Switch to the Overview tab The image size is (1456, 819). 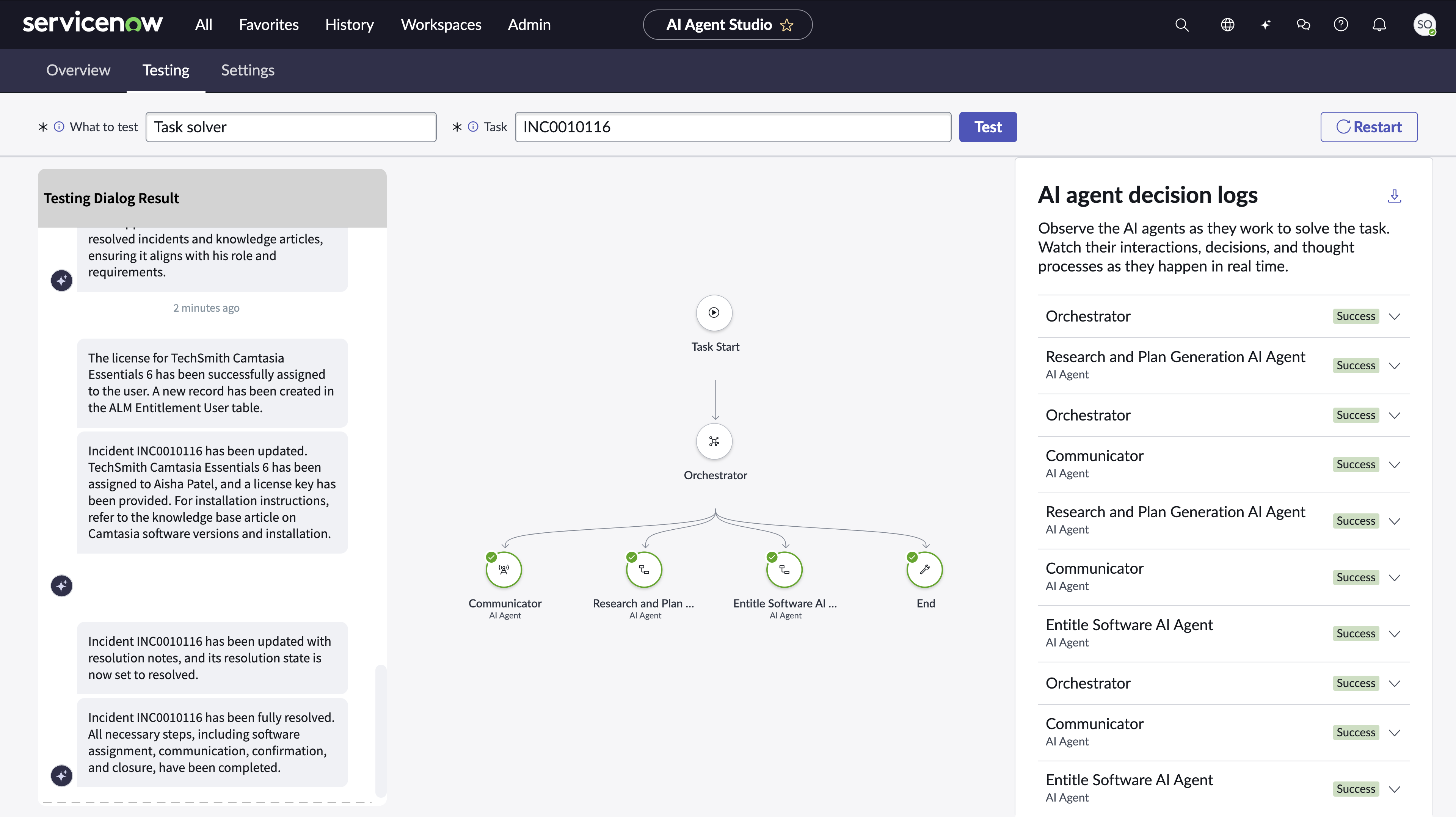[x=78, y=70]
